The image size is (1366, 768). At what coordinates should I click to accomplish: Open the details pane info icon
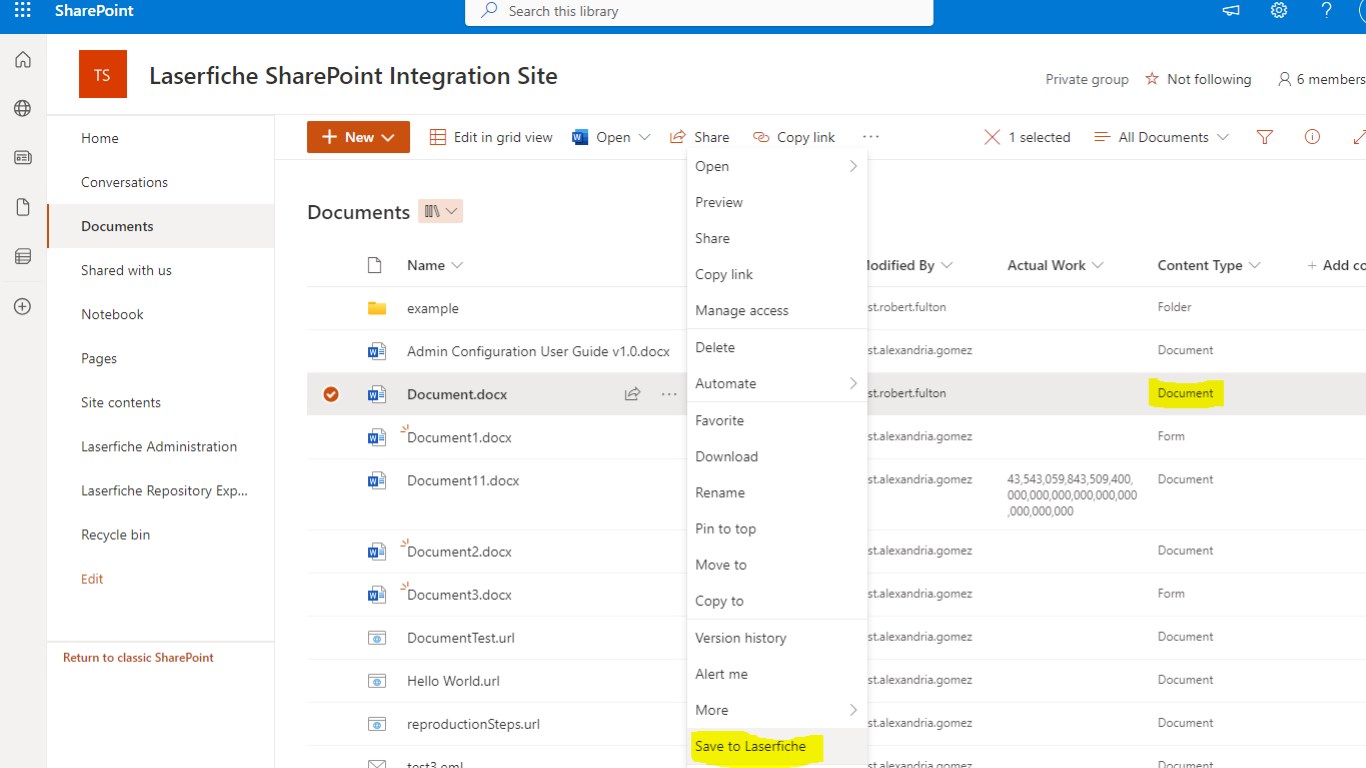1312,137
